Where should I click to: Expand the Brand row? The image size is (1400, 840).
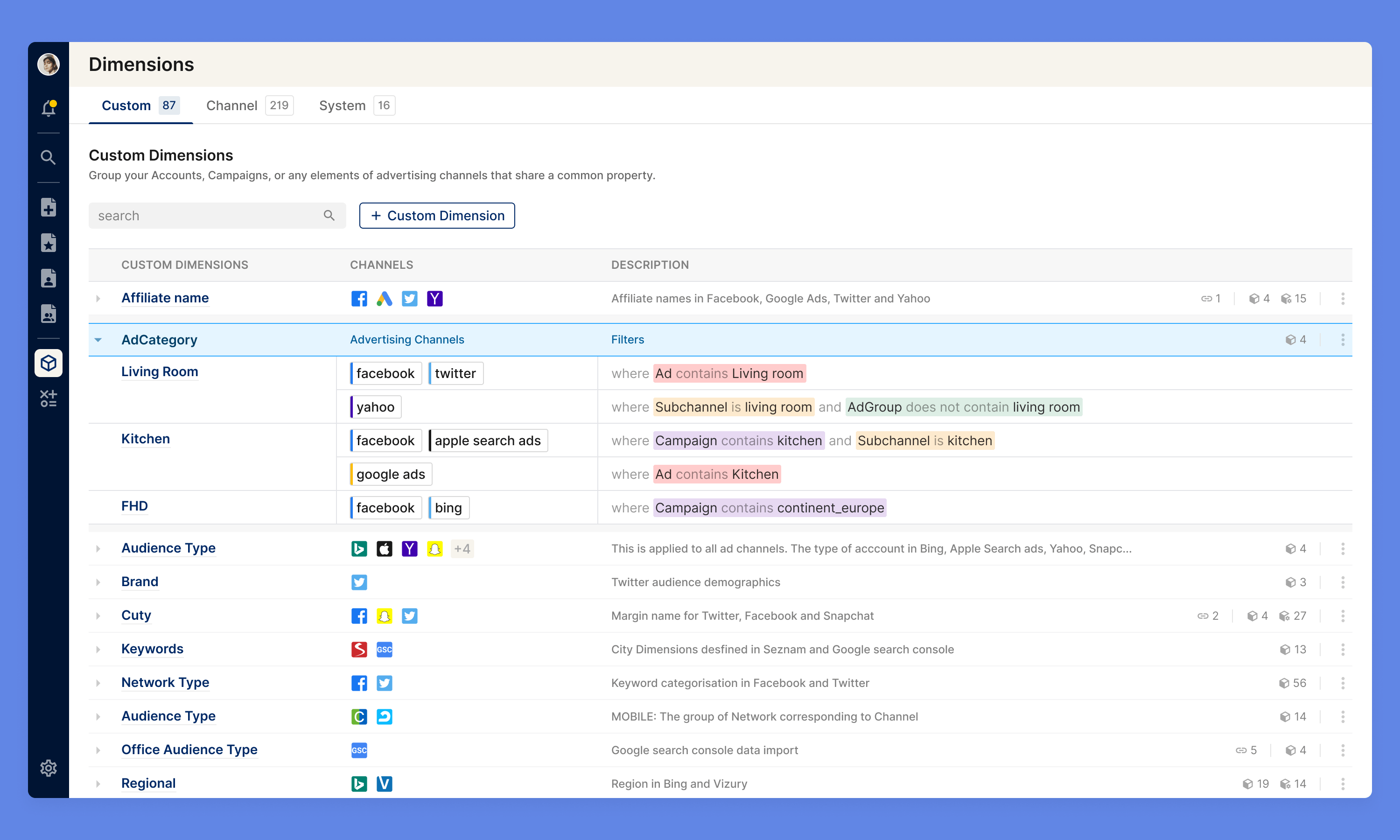(x=98, y=582)
